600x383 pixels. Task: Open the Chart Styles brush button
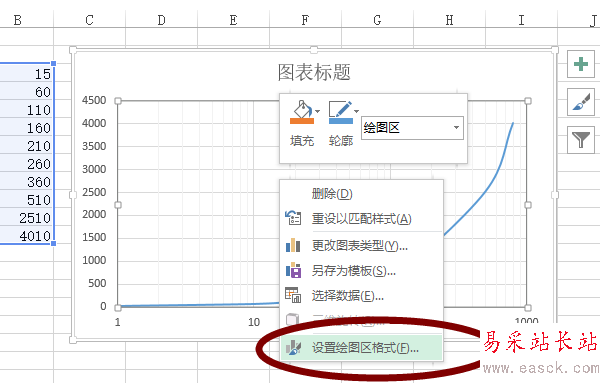(x=581, y=102)
